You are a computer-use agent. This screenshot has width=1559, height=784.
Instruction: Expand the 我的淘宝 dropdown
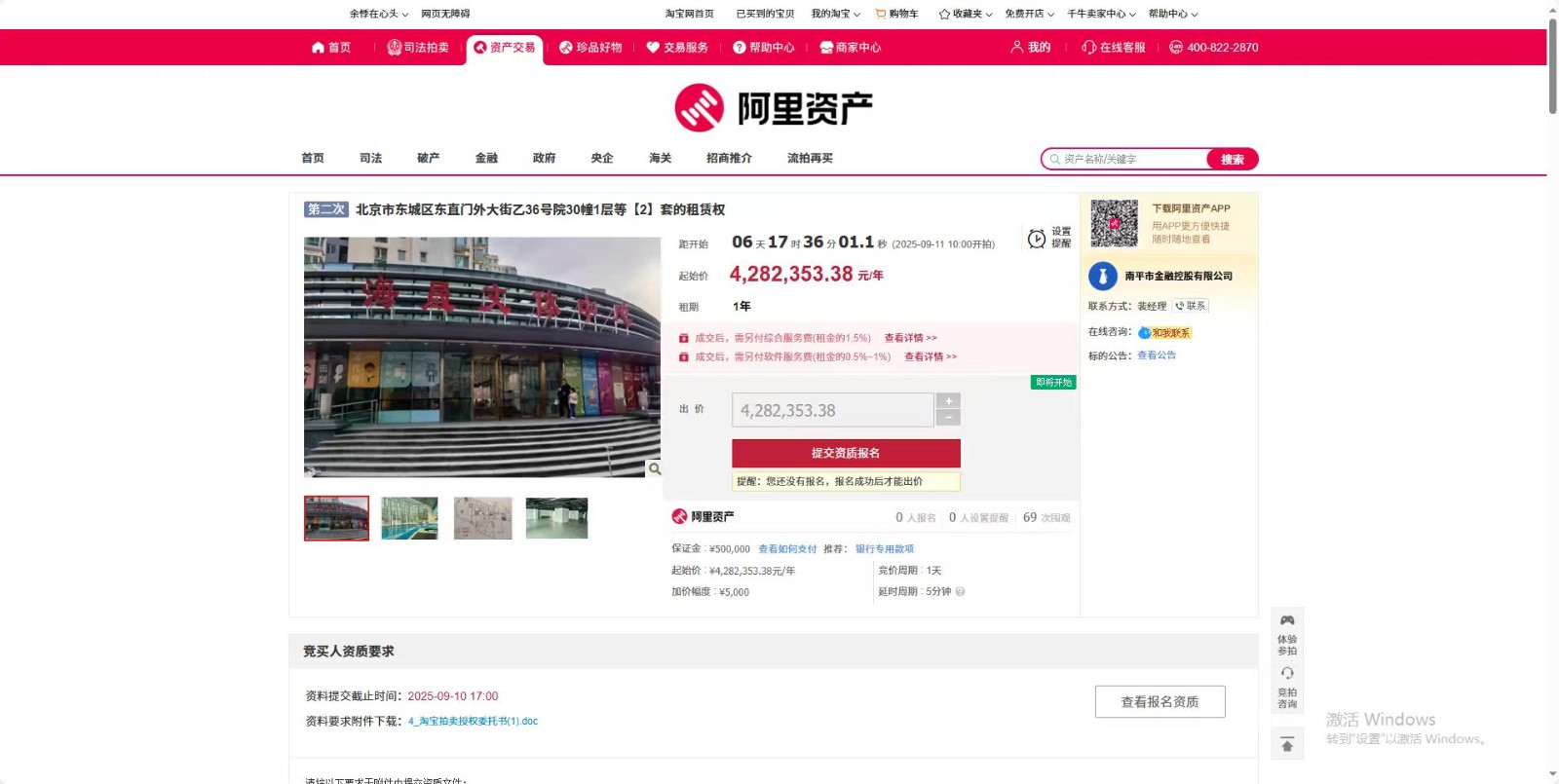coord(835,14)
